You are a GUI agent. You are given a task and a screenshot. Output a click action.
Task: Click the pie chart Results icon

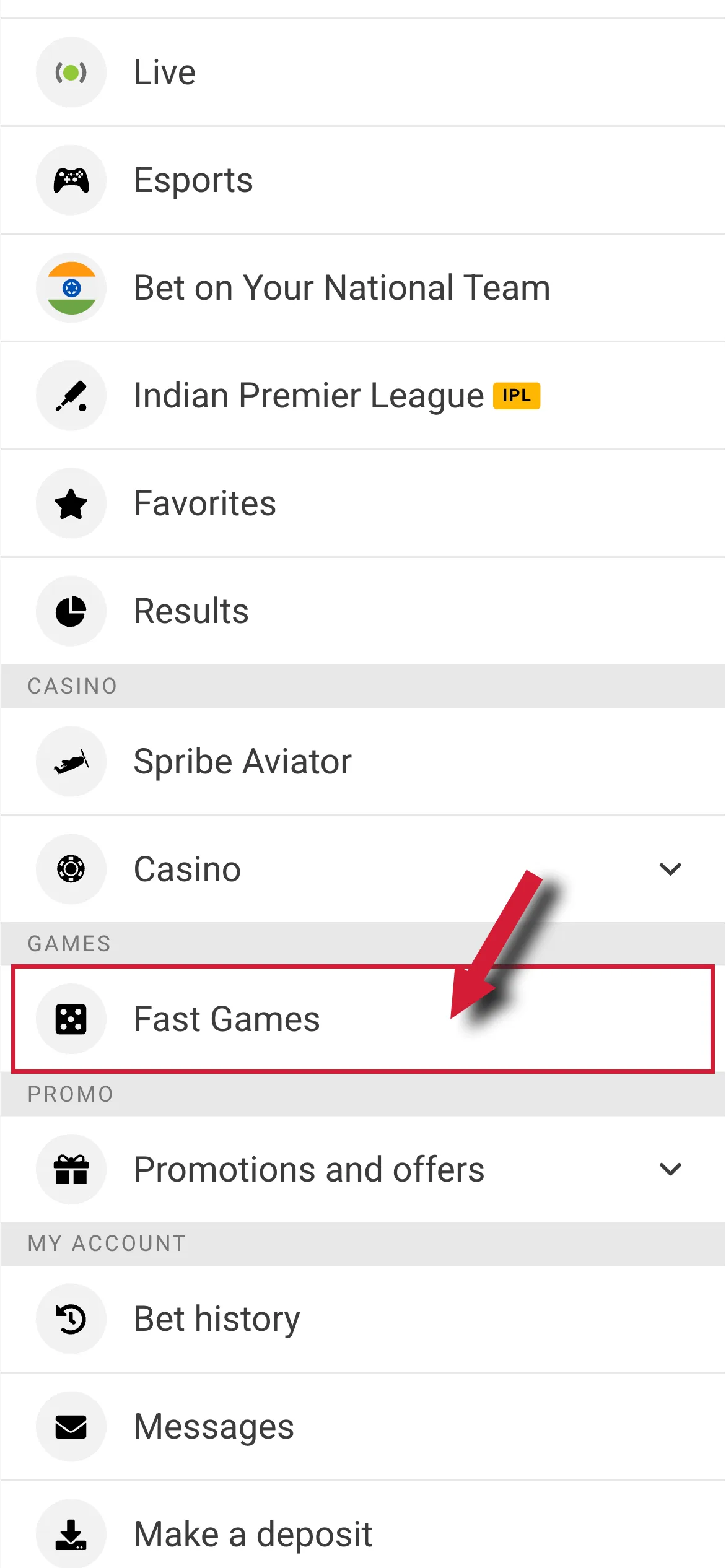point(71,611)
